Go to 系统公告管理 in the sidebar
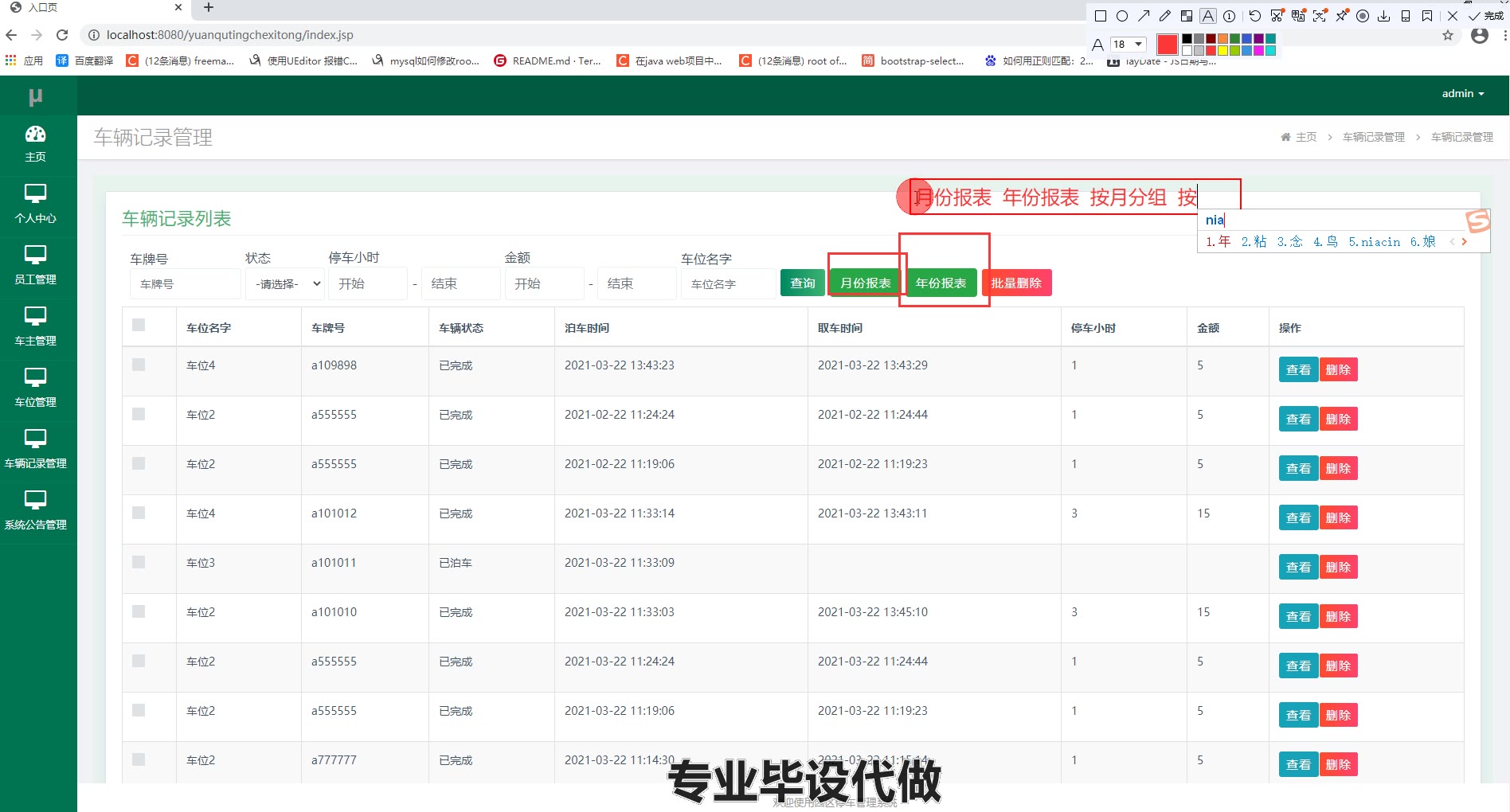 [x=36, y=510]
